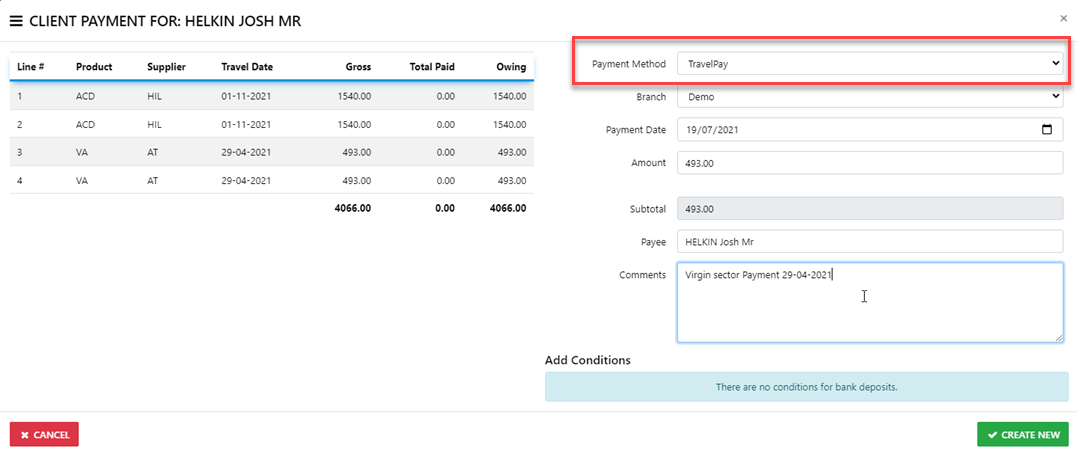Focus the Comments text area
The height and width of the screenshot is (455, 1077).
coord(868,303)
